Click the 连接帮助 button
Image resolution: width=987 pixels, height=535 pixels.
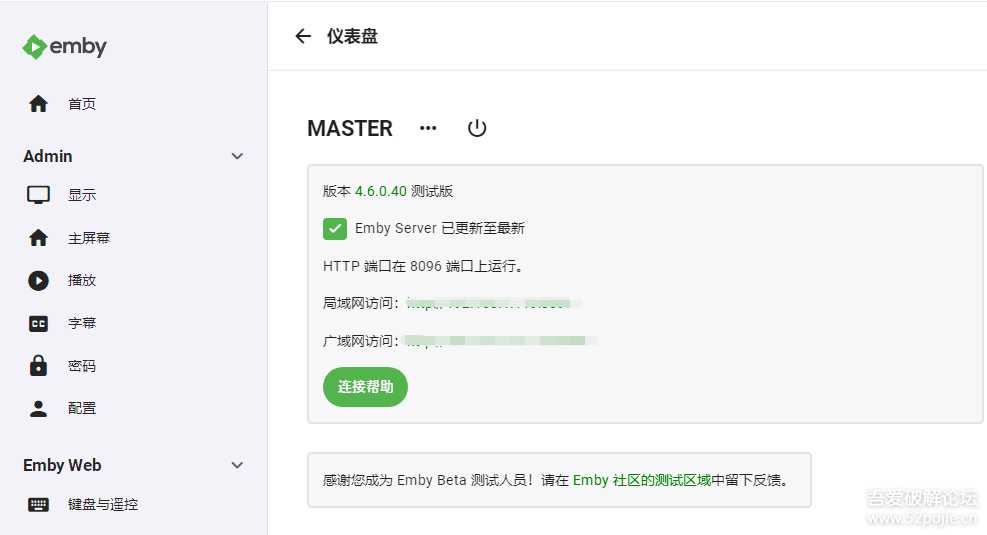(365, 387)
